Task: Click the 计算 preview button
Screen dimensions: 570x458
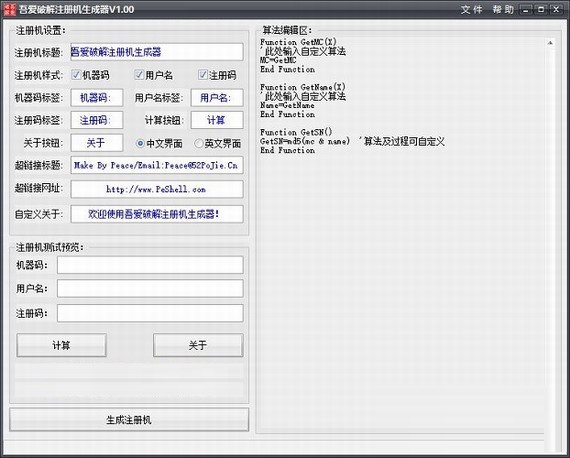Action: [61, 345]
